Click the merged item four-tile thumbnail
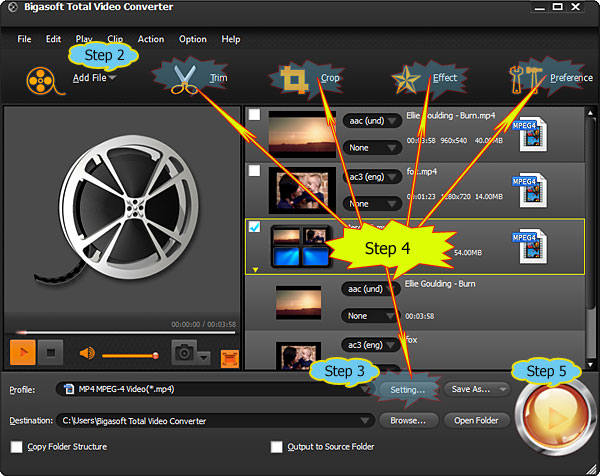This screenshot has width=600, height=476. [x=301, y=246]
